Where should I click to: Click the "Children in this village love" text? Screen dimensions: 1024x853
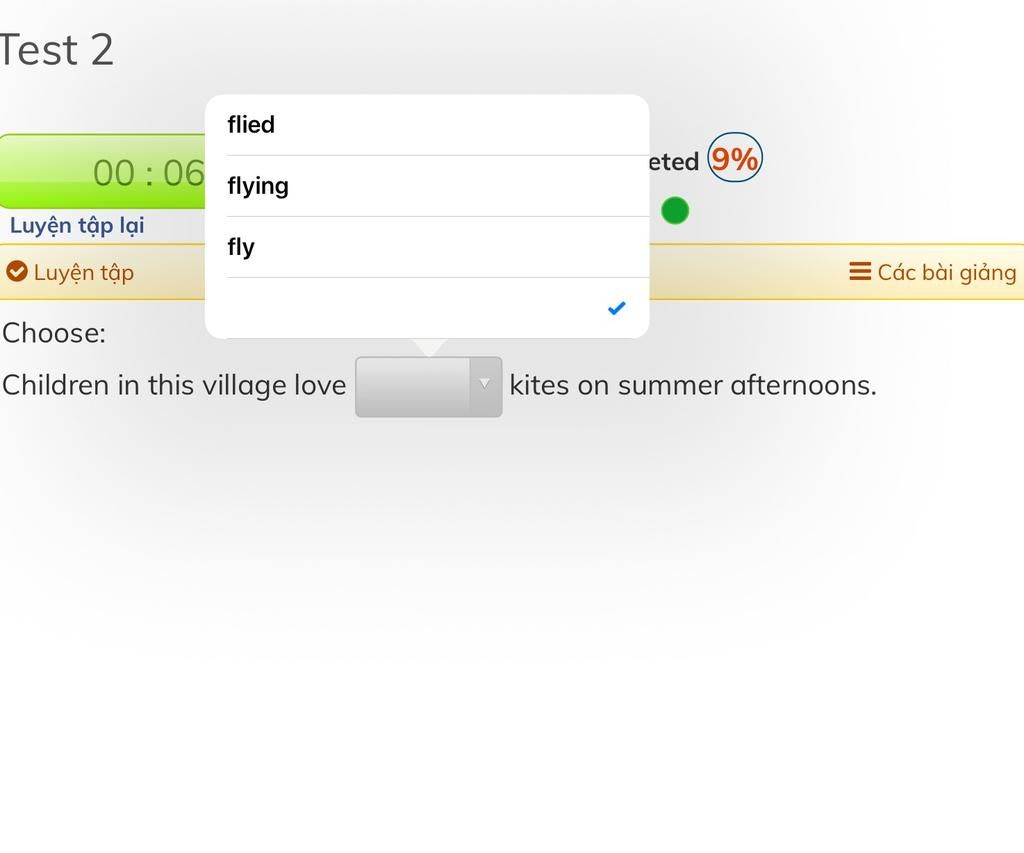(x=174, y=385)
